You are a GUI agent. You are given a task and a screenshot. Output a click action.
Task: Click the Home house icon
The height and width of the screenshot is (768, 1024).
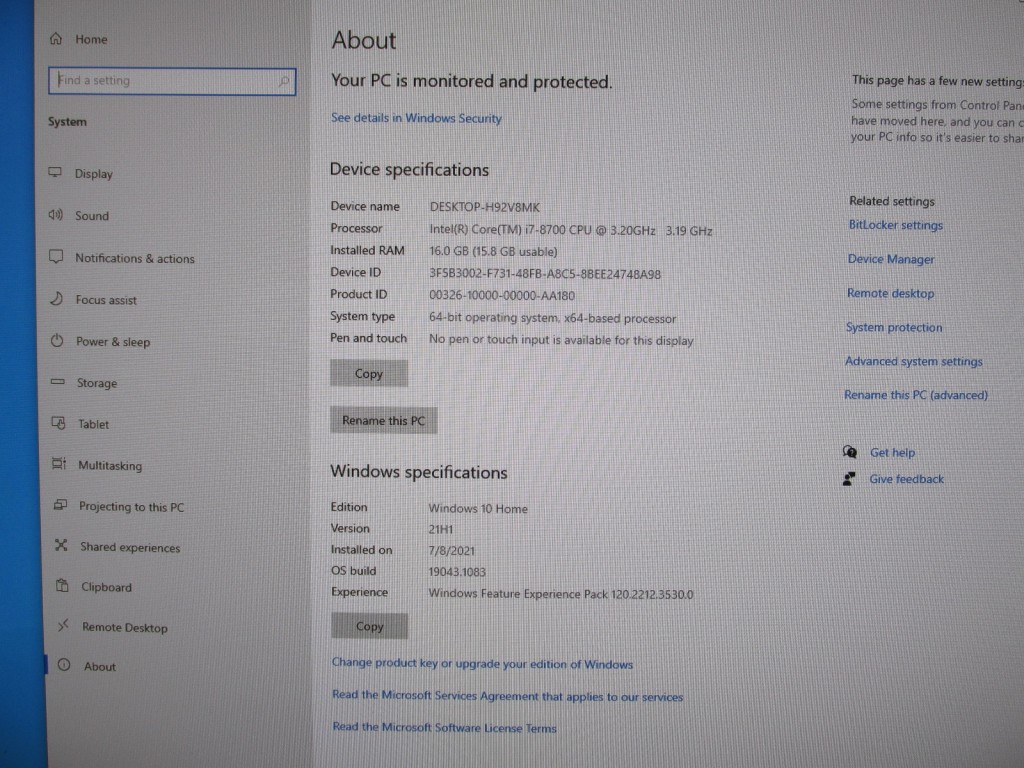click(56, 39)
